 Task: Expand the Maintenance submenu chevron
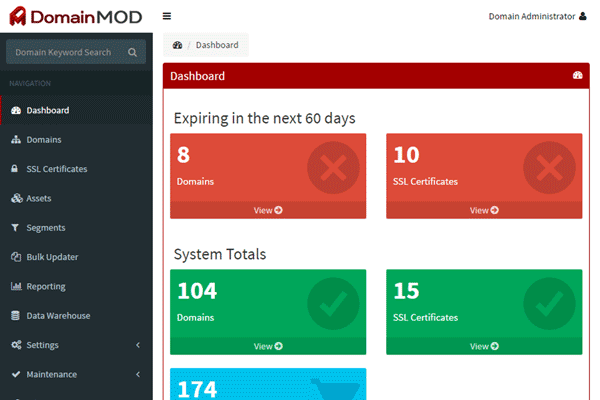(x=137, y=374)
